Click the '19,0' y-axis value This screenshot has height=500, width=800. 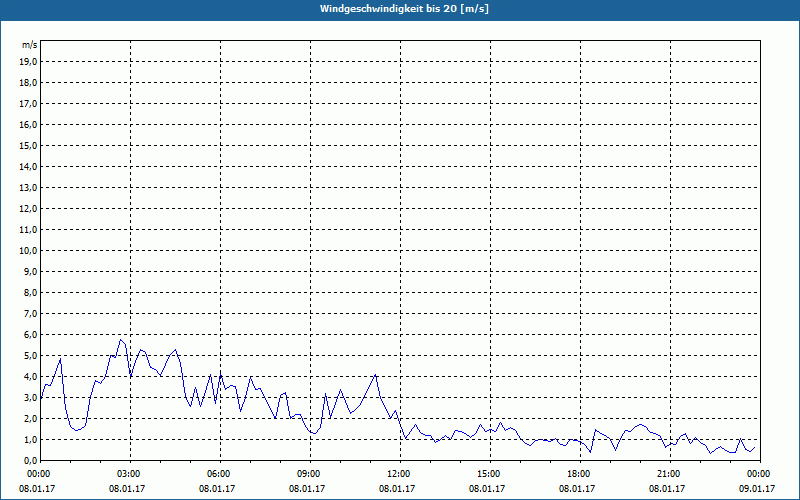pyautogui.click(x=28, y=62)
